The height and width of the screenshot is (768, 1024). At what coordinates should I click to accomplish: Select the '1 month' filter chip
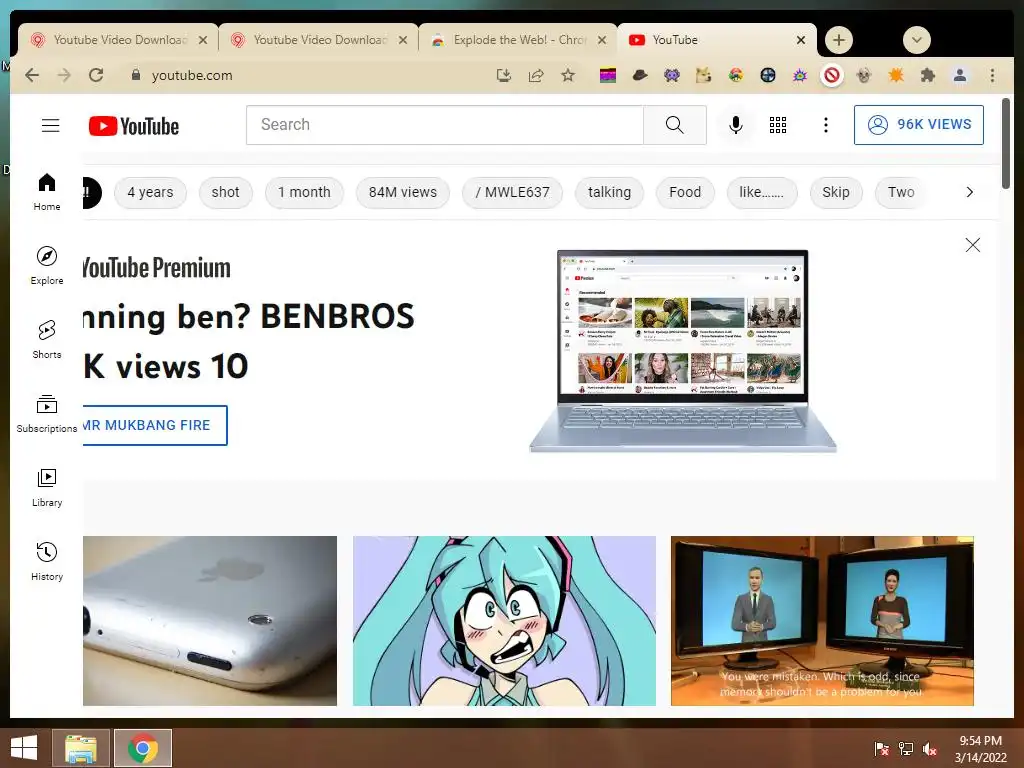(304, 192)
